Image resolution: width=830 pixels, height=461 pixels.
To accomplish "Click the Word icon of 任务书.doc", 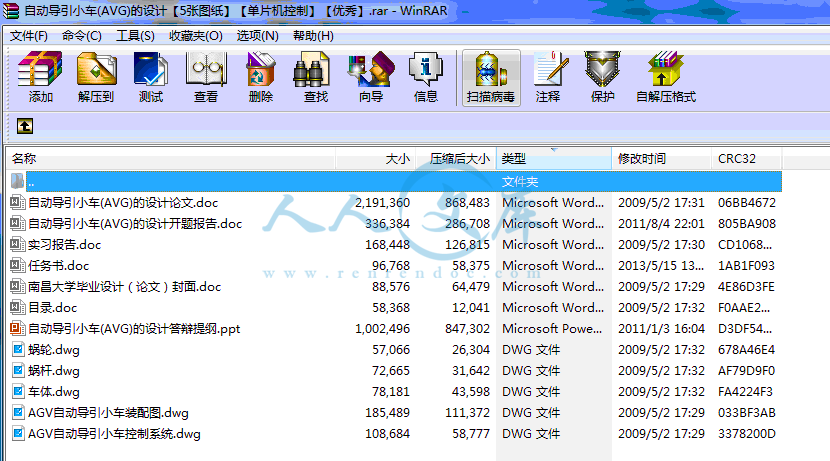I will coord(17,265).
